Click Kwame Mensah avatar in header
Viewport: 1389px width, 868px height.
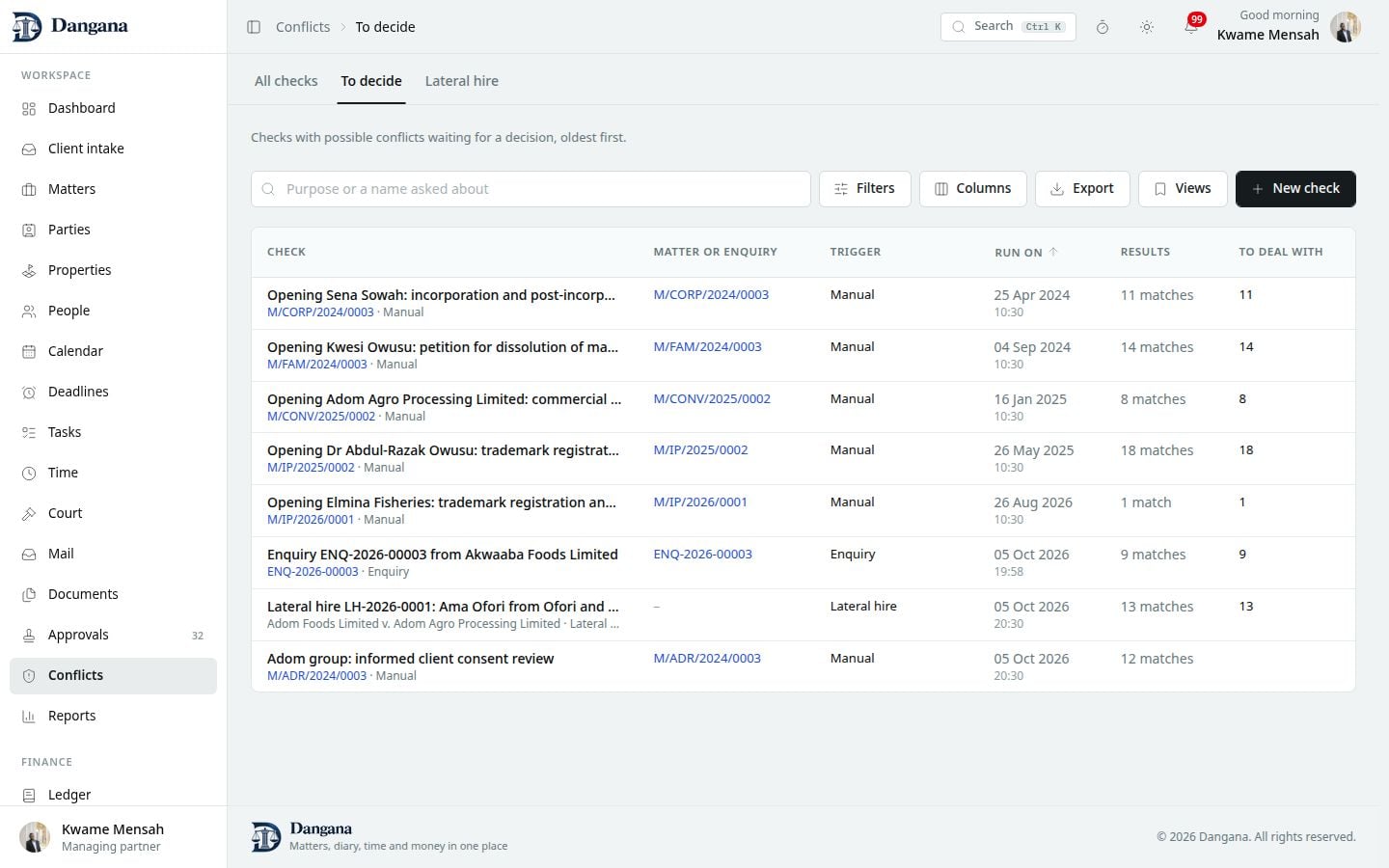[x=1346, y=27]
